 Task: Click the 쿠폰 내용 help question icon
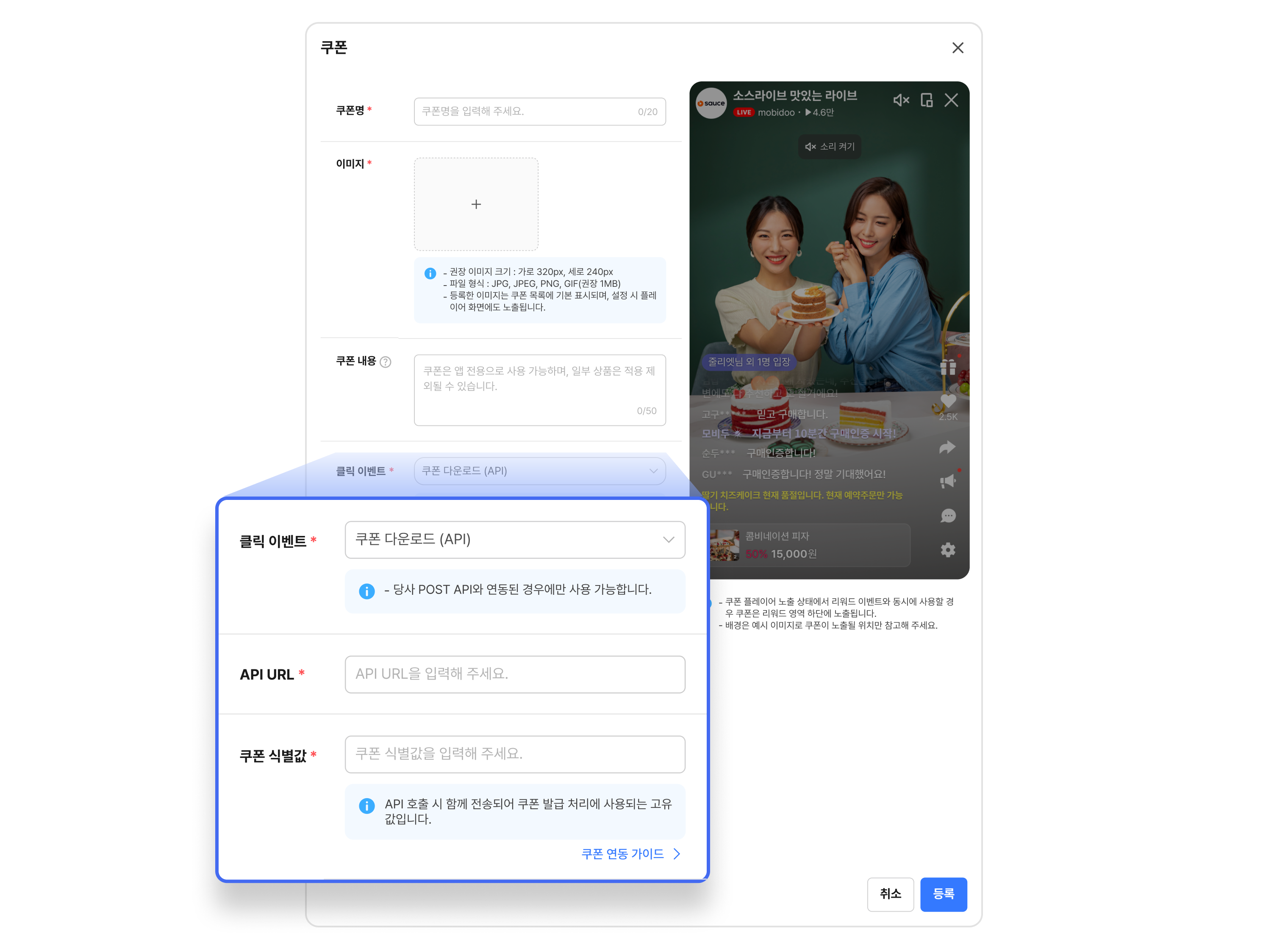click(x=386, y=362)
